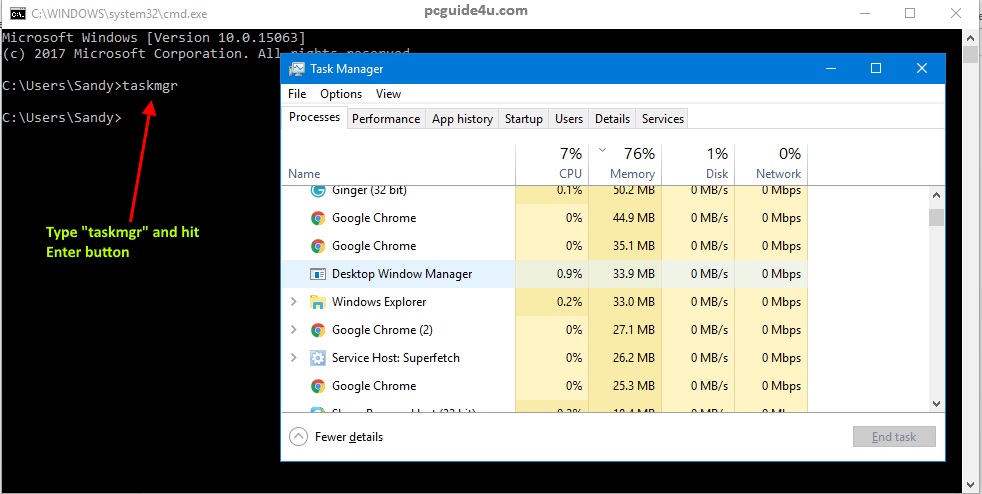Open the File menu in Task Manager

click(297, 94)
